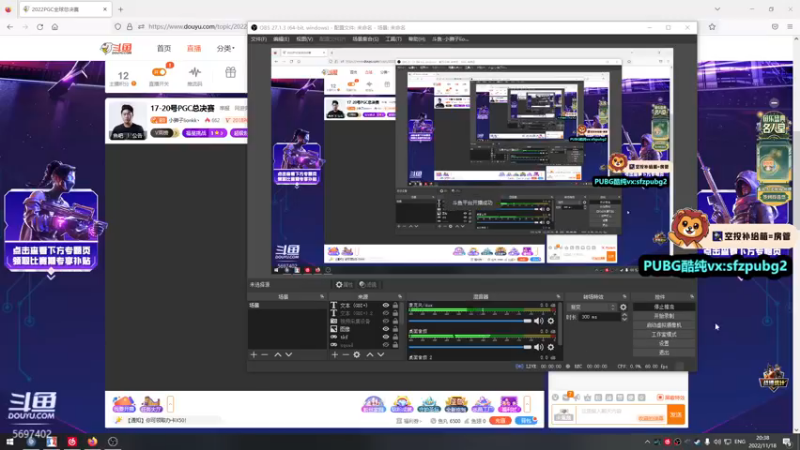The width and height of the screenshot is (800, 450).
Task: Mute the desktop audio channel in the mixer
Action: 538,347
